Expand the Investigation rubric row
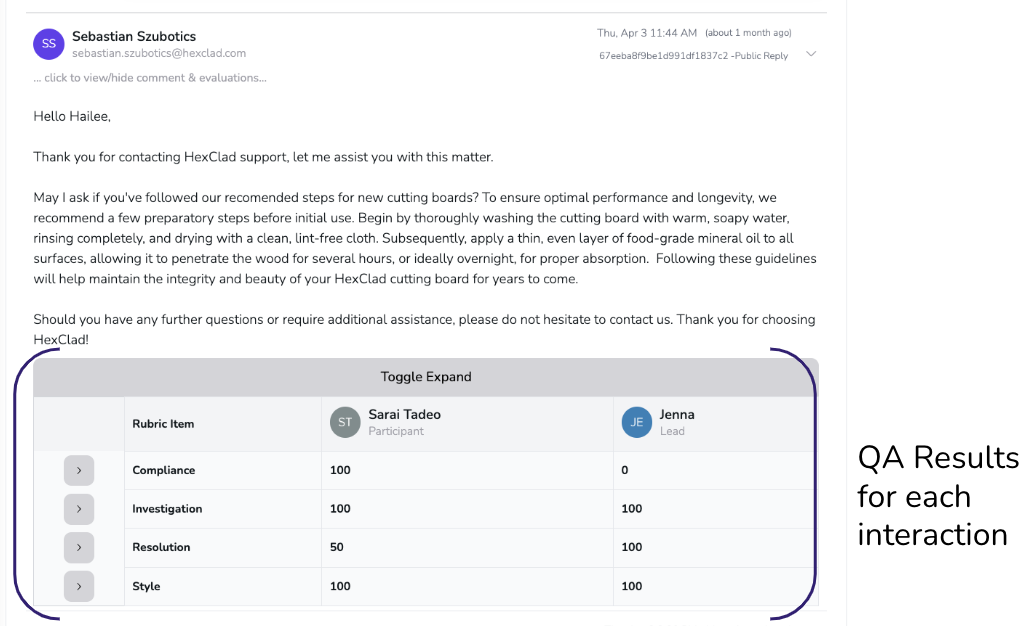The width and height of the screenshot is (1034, 626). (x=79, y=509)
